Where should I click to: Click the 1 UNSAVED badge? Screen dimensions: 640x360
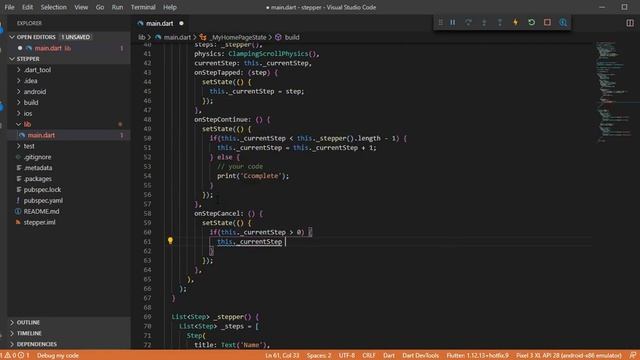click(76, 37)
